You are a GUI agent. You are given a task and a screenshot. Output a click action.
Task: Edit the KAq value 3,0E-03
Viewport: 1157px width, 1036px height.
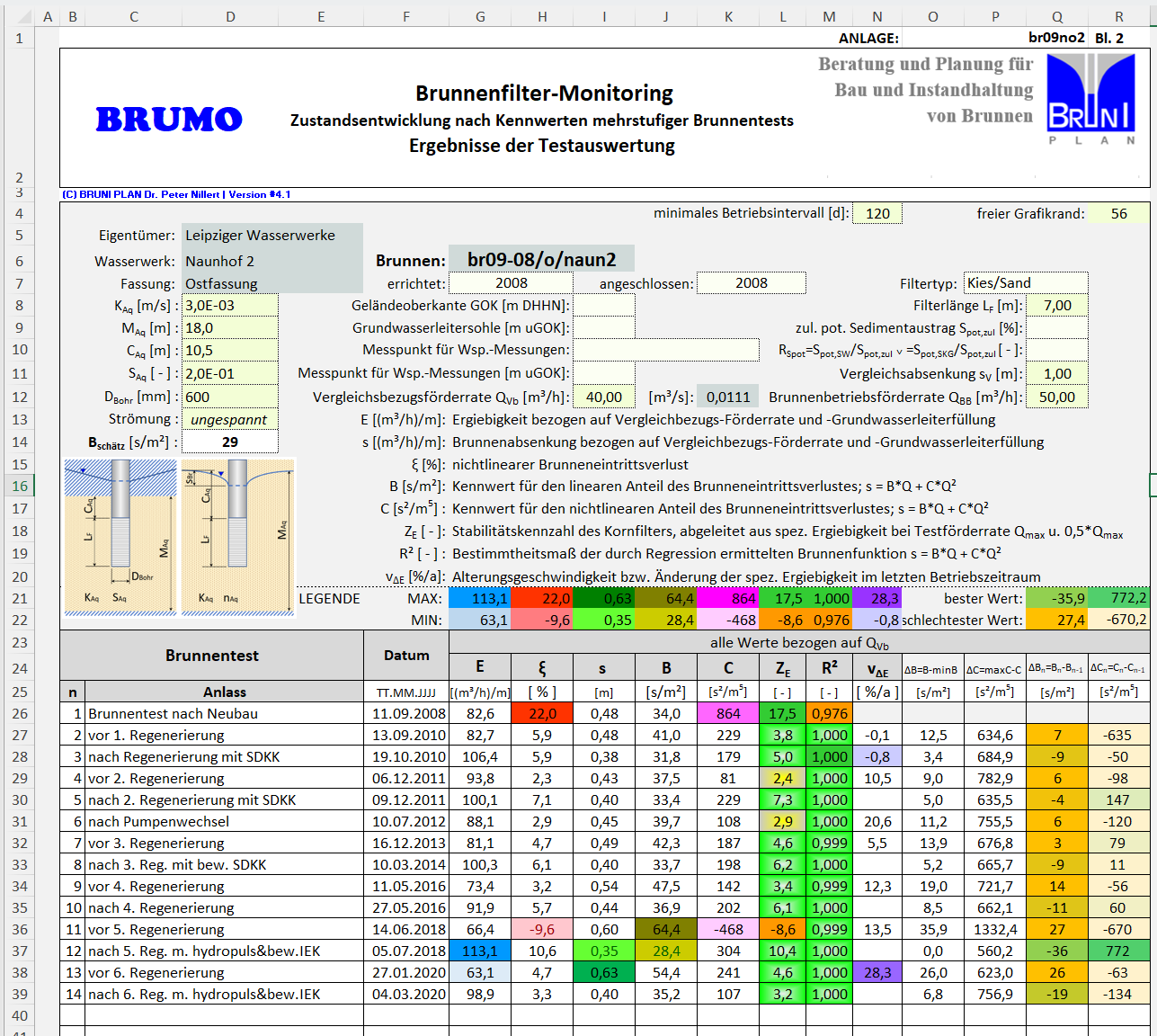[x=230, y=305]
